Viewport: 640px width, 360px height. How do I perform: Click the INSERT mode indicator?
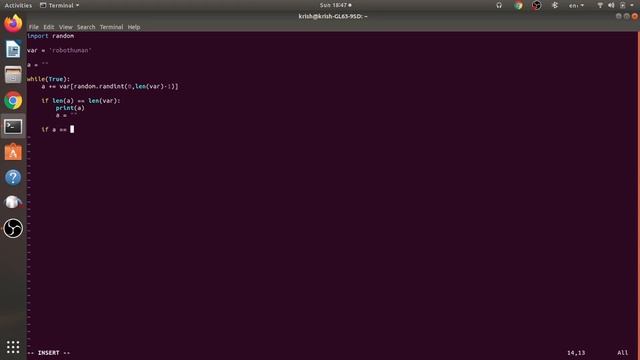click(49, 353)
